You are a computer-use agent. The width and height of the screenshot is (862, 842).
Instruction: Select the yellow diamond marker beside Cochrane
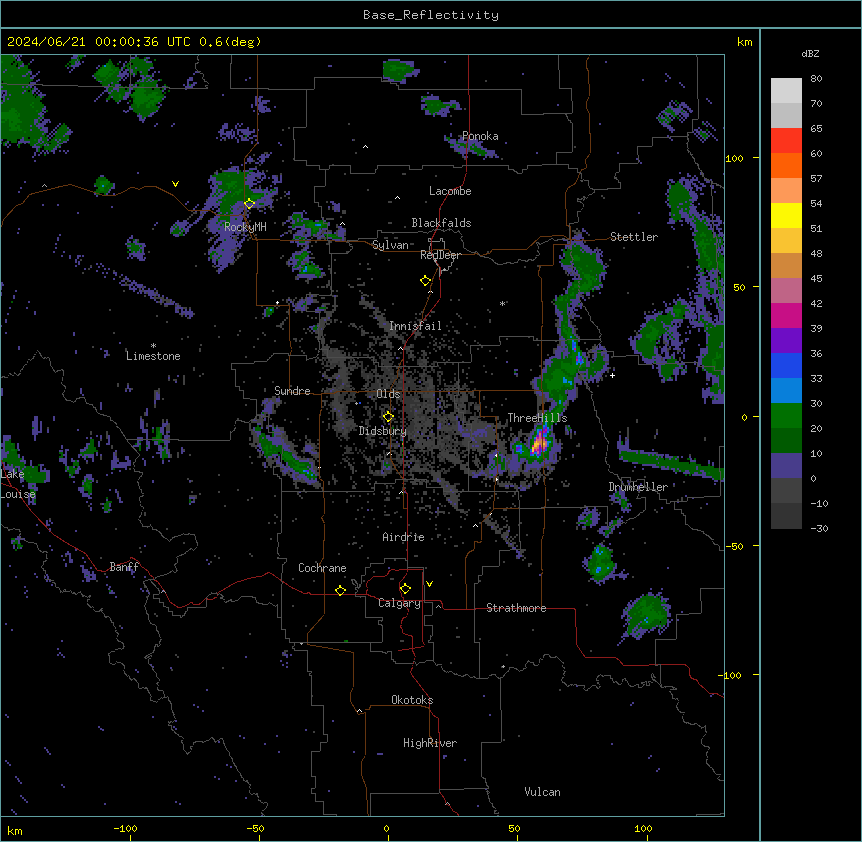pos(340,590)
